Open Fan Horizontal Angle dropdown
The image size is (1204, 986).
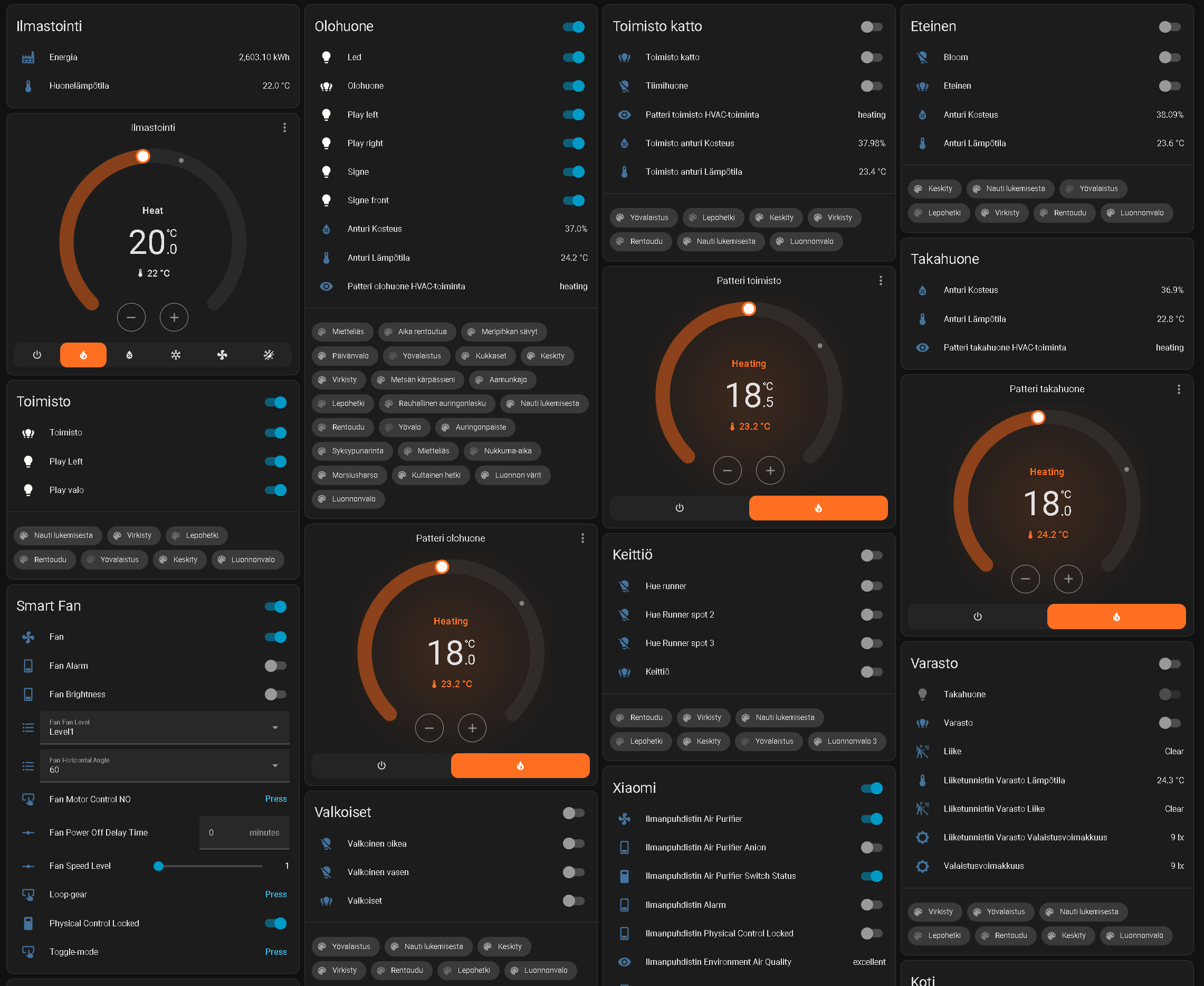165,765
